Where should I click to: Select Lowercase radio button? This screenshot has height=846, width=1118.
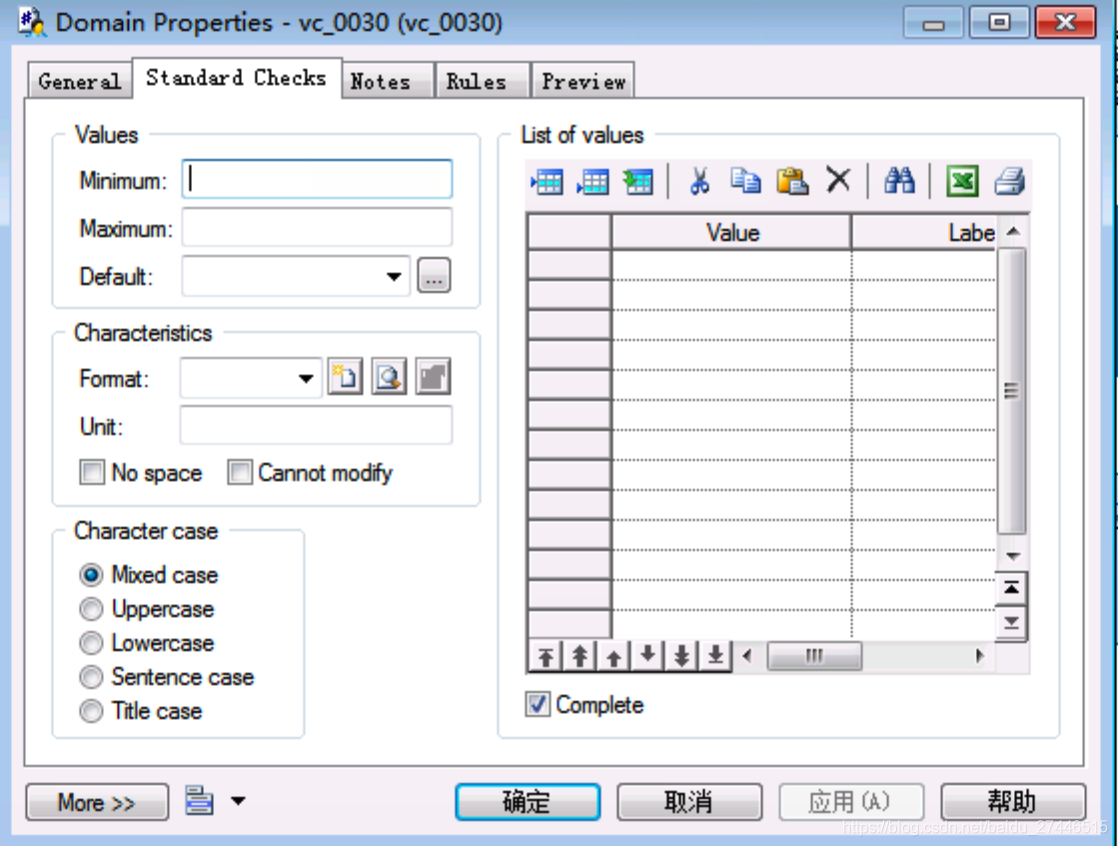tap(91, 643)
